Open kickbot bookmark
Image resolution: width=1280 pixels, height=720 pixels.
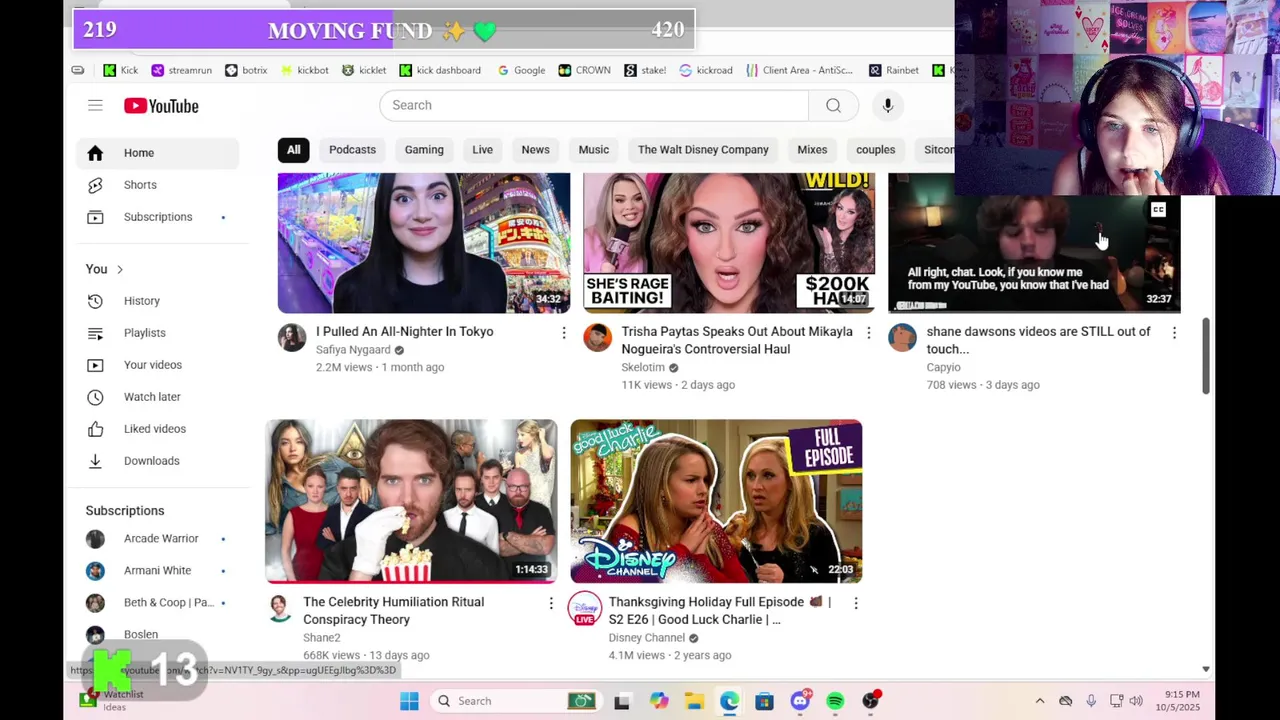click(305, 70)
